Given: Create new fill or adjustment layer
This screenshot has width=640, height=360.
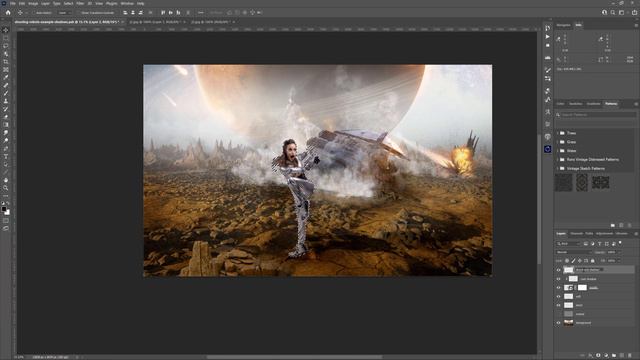Looking at the screenshot, I should pyautogui.click(x=606, y=356).
